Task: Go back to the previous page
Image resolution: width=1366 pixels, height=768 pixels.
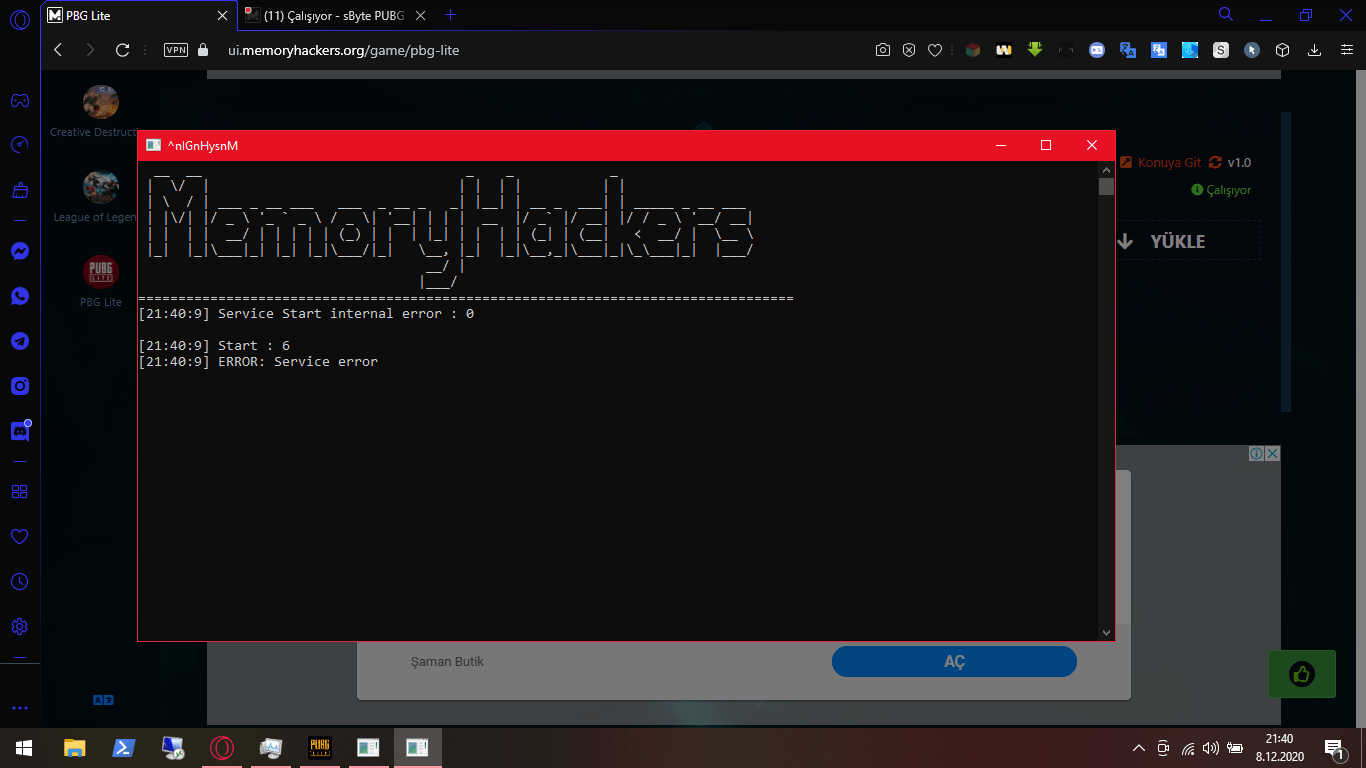Action: (x=58, y=50)
